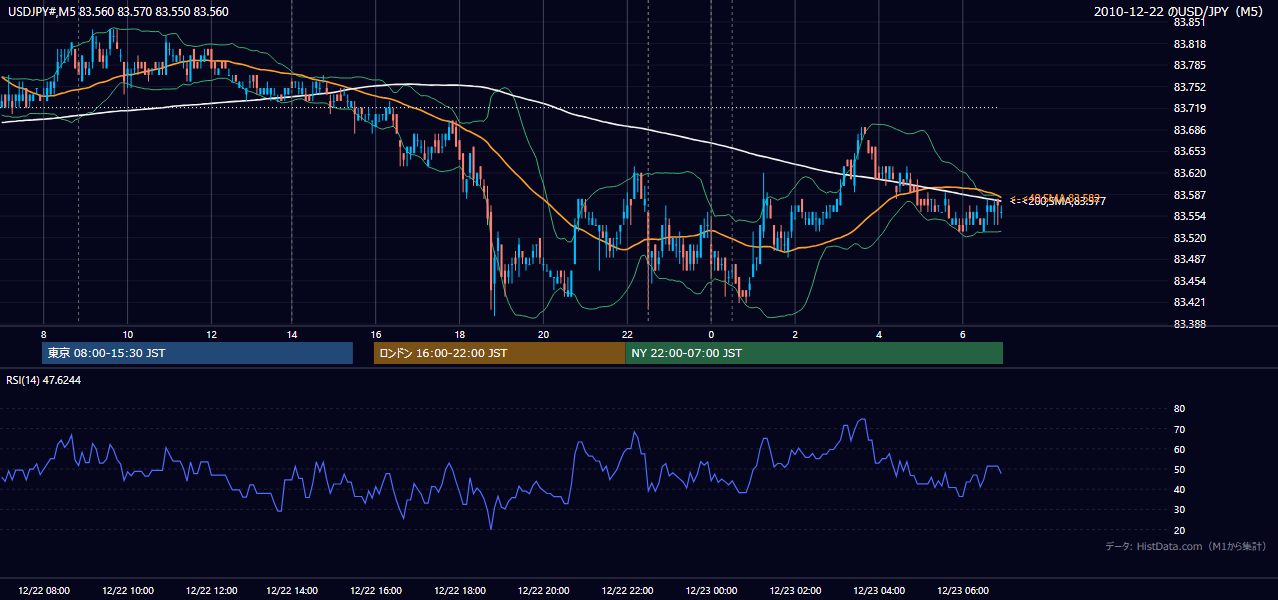The width and height of the screenshot is (1278, 600).
Task: Click the 12/22 08:00 date axis label
Action: tap(44, 591)
